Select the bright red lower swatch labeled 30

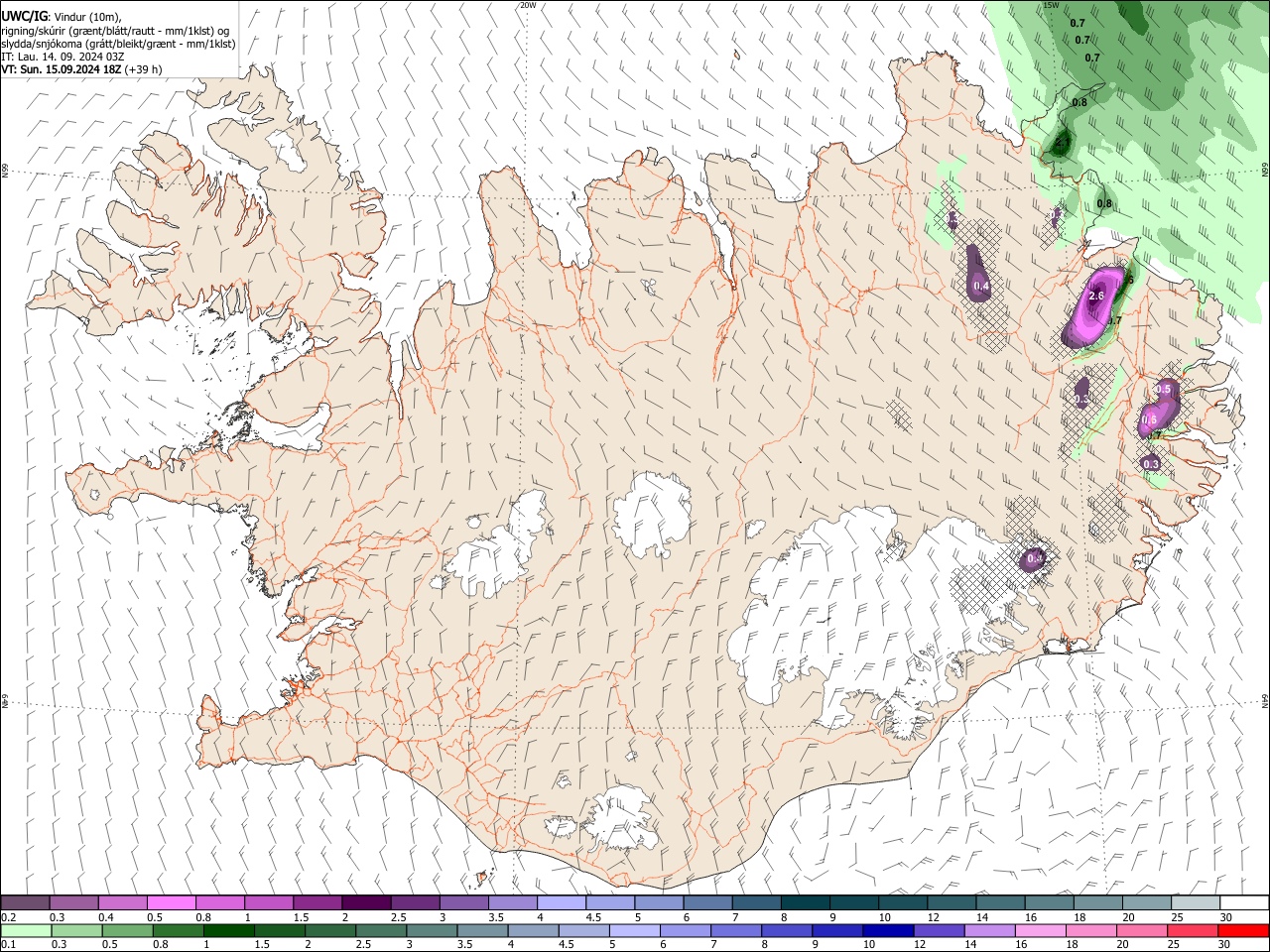[x=1244, y=930]
